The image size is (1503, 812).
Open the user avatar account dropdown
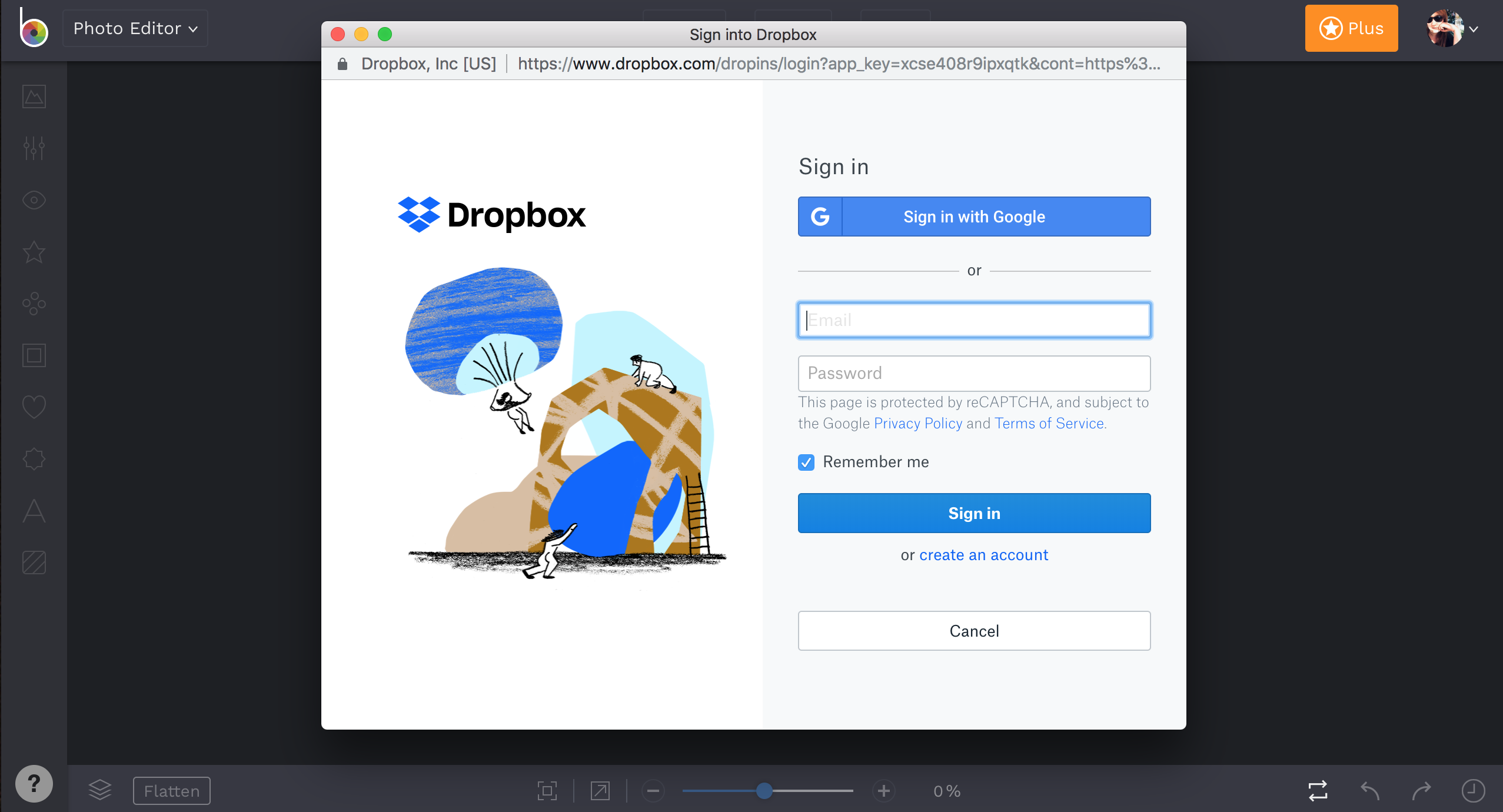tap(1452, 28)
